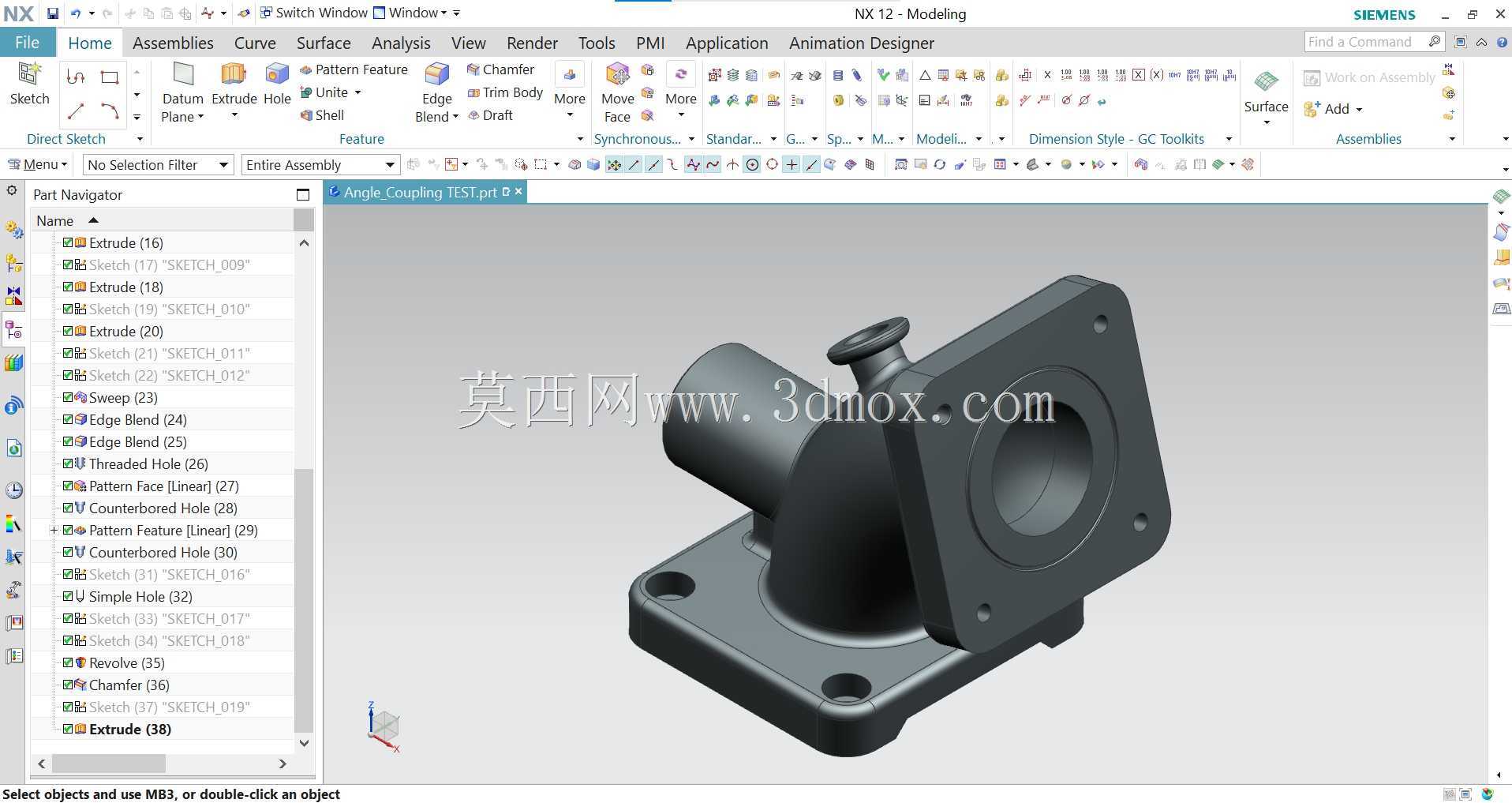Switch to the Render tab

pos(532,43)
